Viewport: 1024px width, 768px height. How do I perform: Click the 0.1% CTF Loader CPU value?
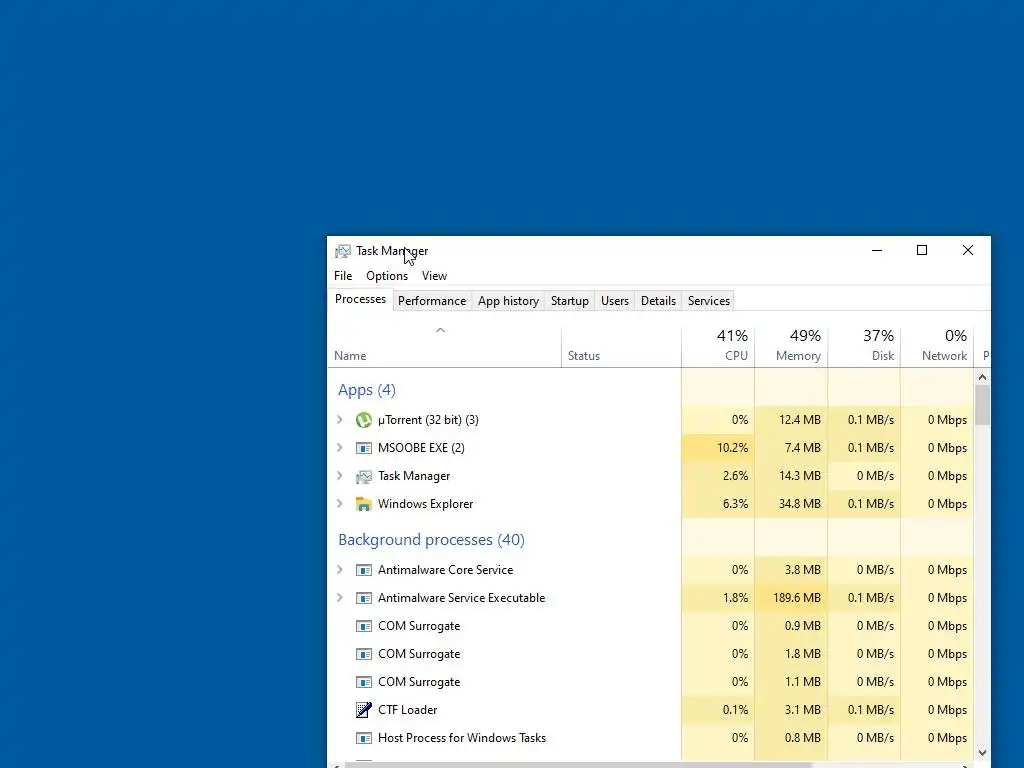pyautogui.click(x=735, y=710)
